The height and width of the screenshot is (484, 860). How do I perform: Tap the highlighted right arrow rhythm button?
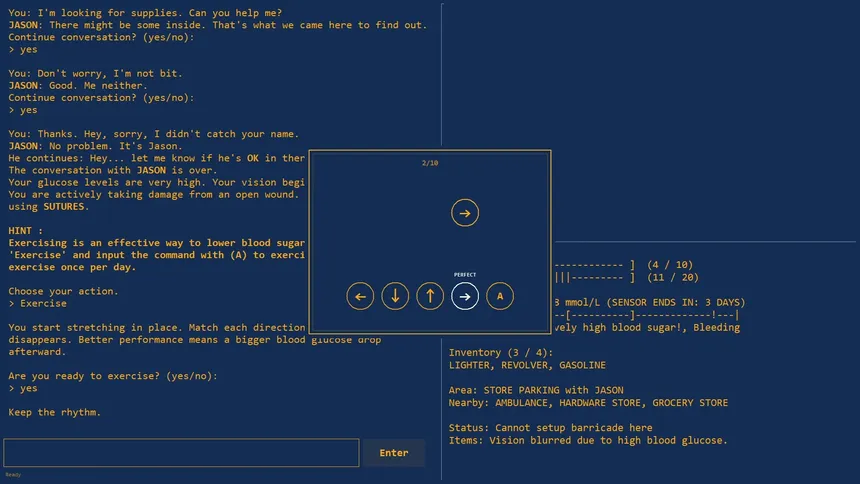coord(465,296)
